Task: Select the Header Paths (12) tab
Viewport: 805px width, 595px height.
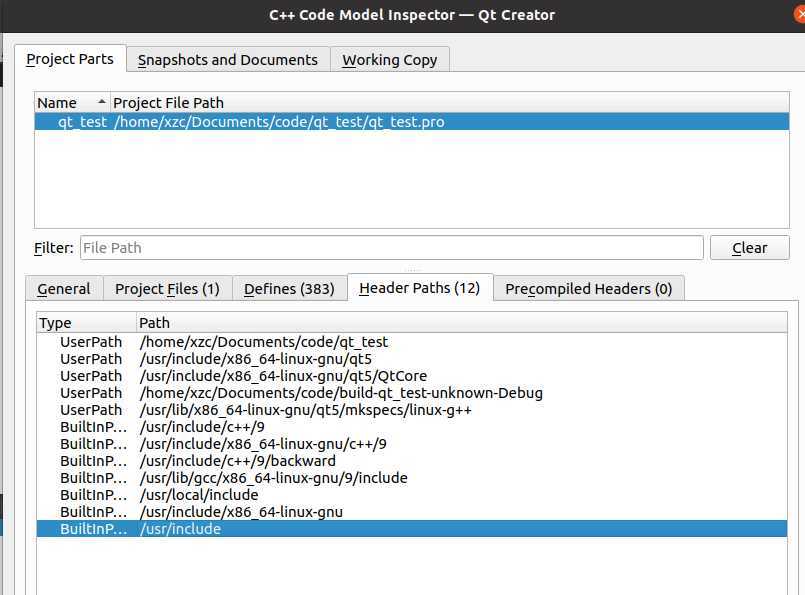Action: click(x=420, y=287)
